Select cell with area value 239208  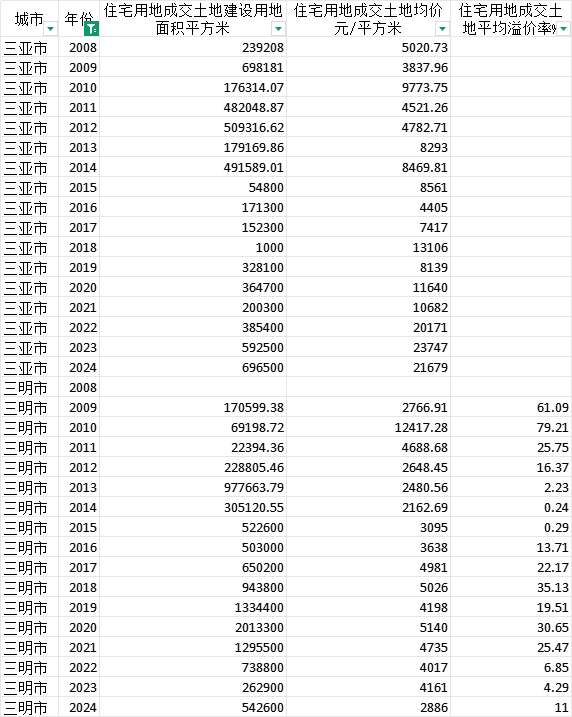click(193, 48)
